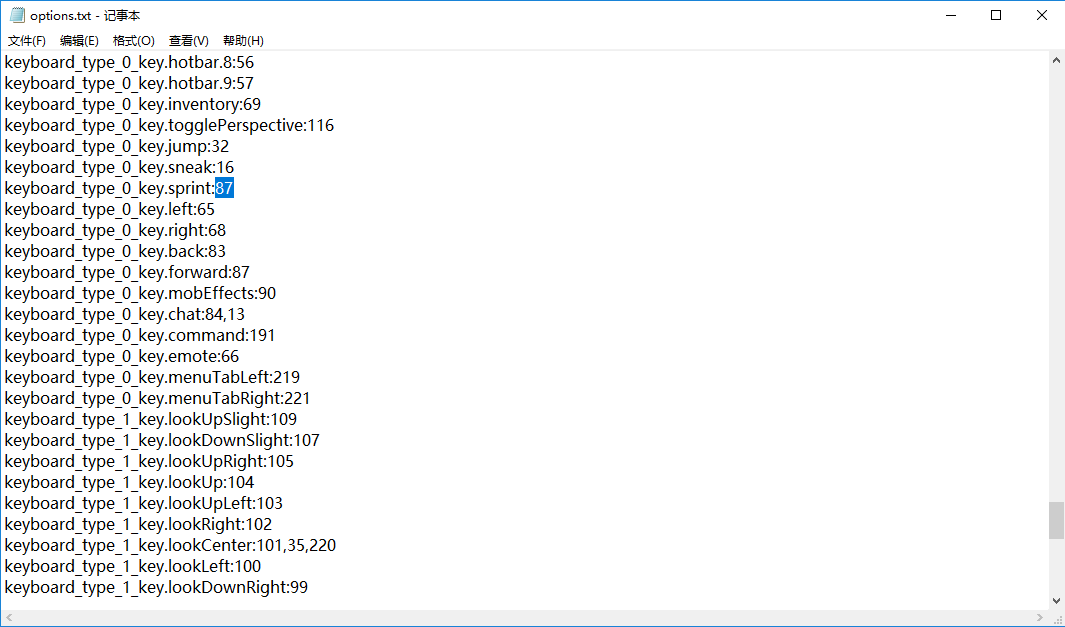Open the 编辑(E) menu
1065x627 pixels.
tap(79, 41)
